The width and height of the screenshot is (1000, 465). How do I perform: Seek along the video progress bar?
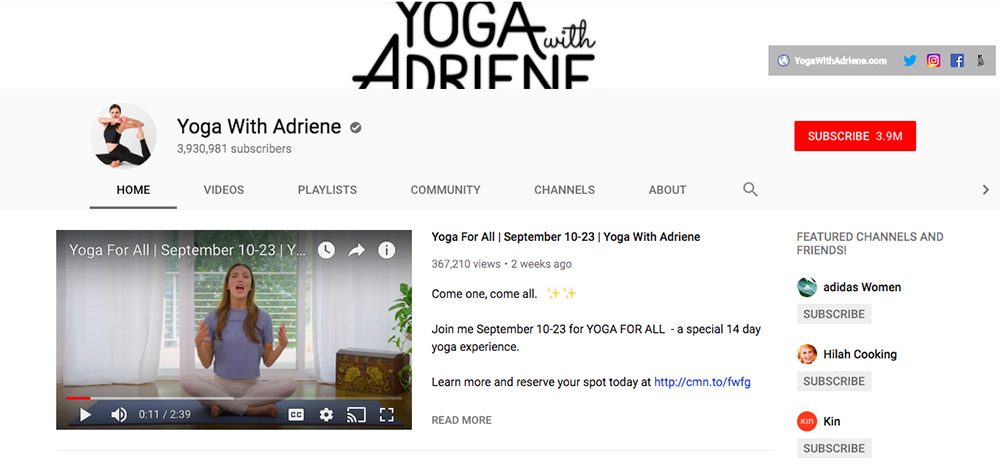coord(233,398)
